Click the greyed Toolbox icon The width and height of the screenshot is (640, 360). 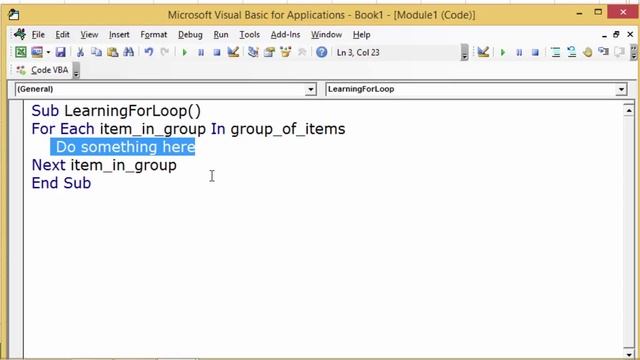click(302, 52)
